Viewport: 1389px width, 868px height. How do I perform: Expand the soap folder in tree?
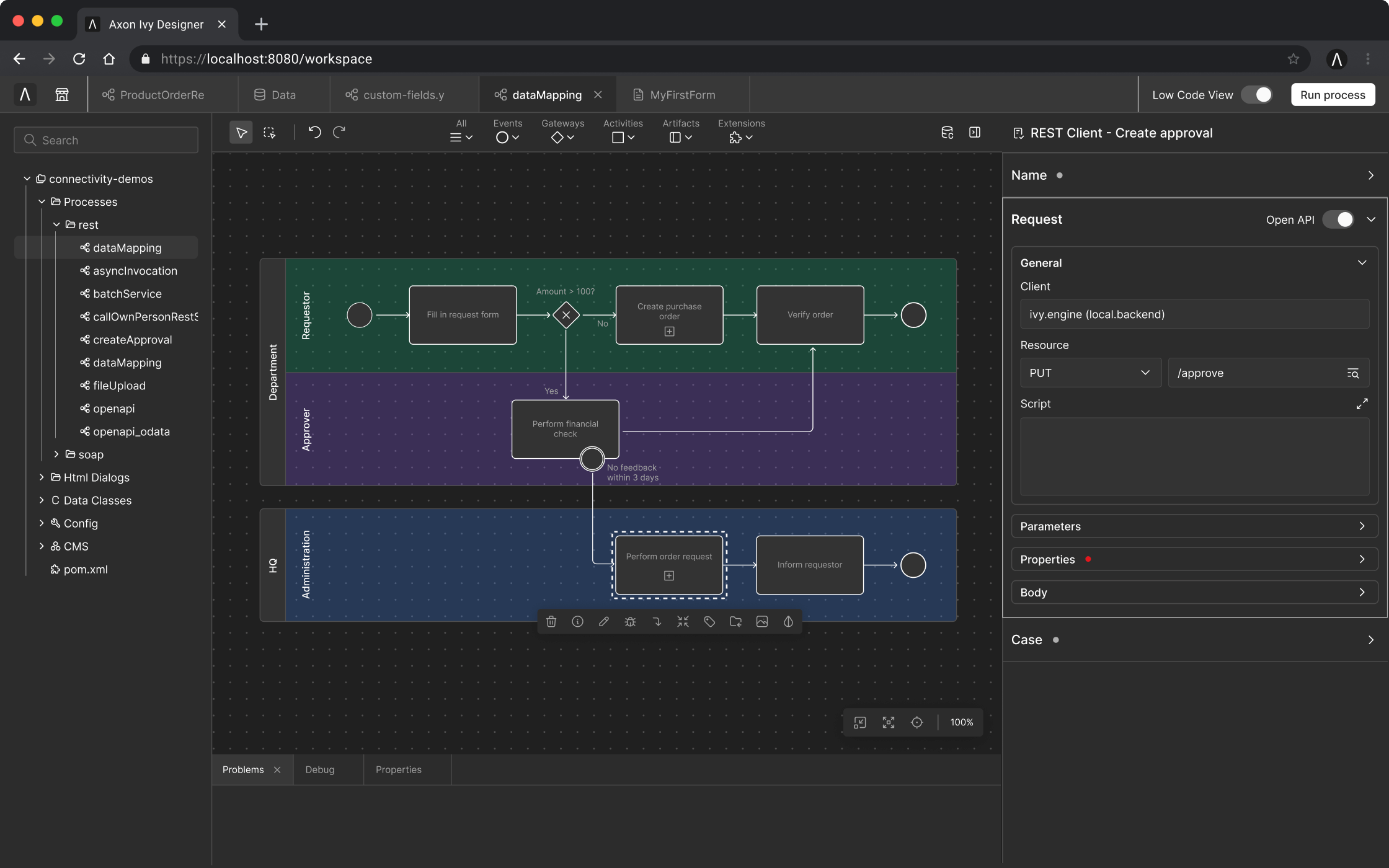[x=56, y=454]
